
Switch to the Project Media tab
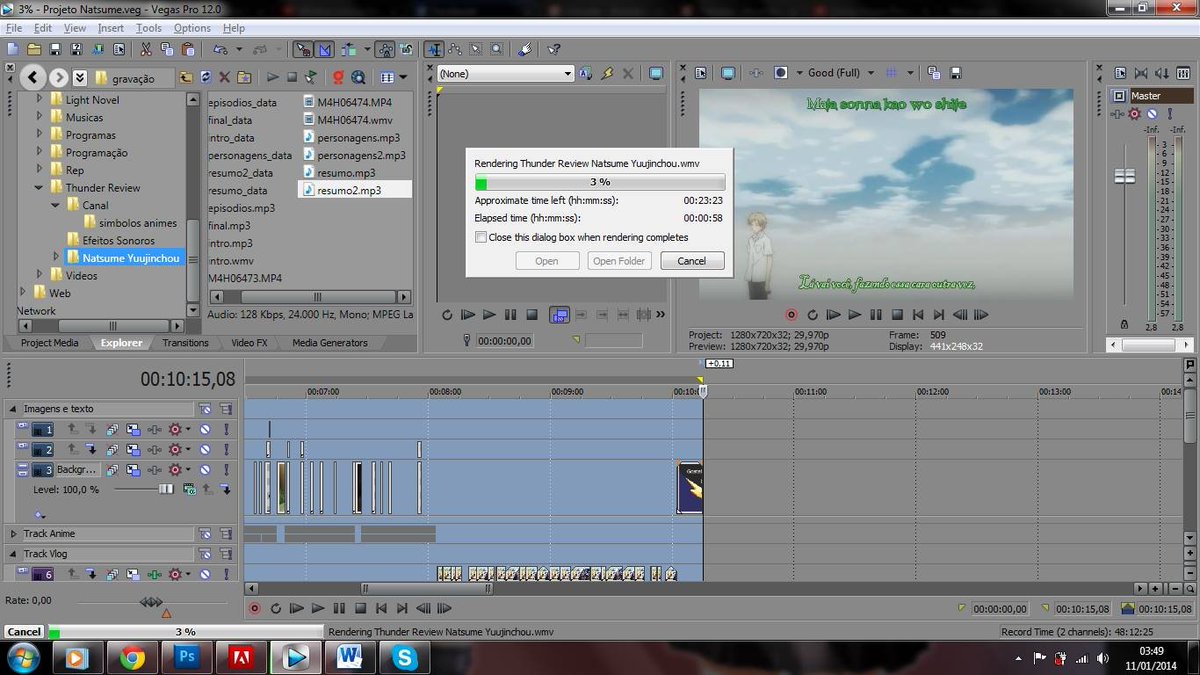tap(50, 343)
